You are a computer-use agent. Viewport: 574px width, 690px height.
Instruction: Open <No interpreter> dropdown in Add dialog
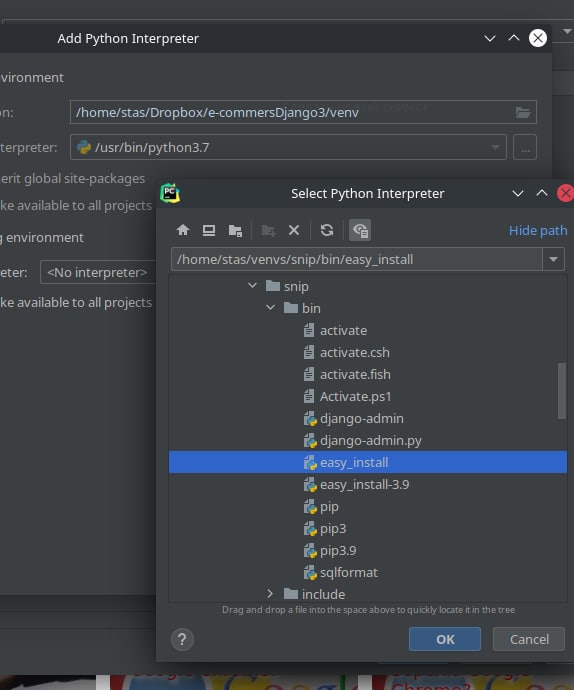click(98, 272)
